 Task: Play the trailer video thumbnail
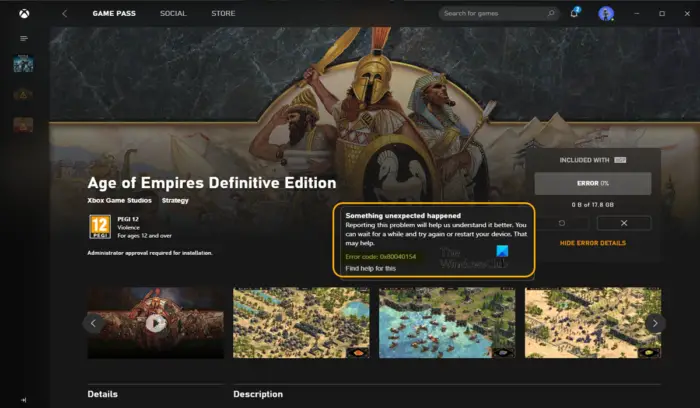[x=156, y=323]
